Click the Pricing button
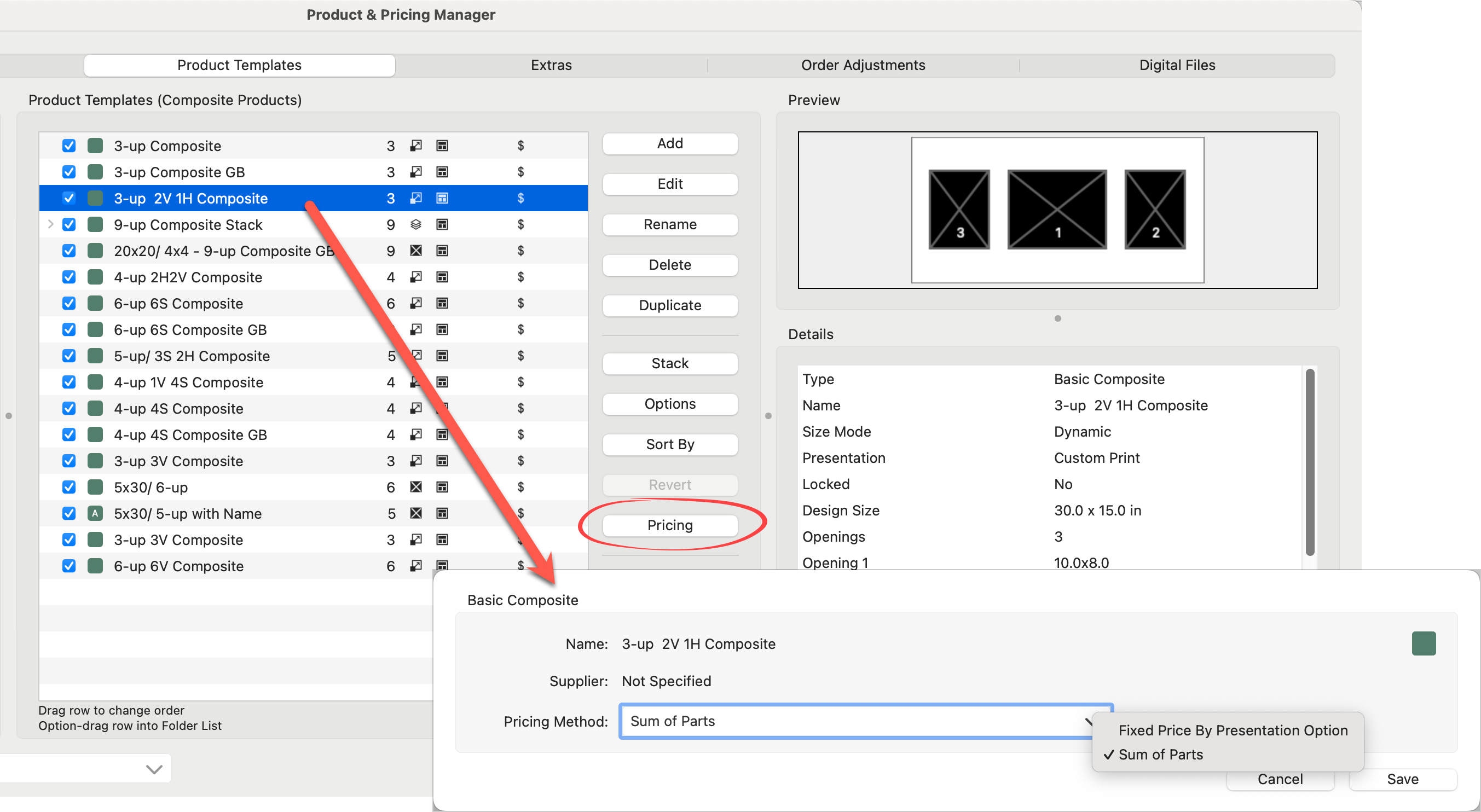 (670, 525)
